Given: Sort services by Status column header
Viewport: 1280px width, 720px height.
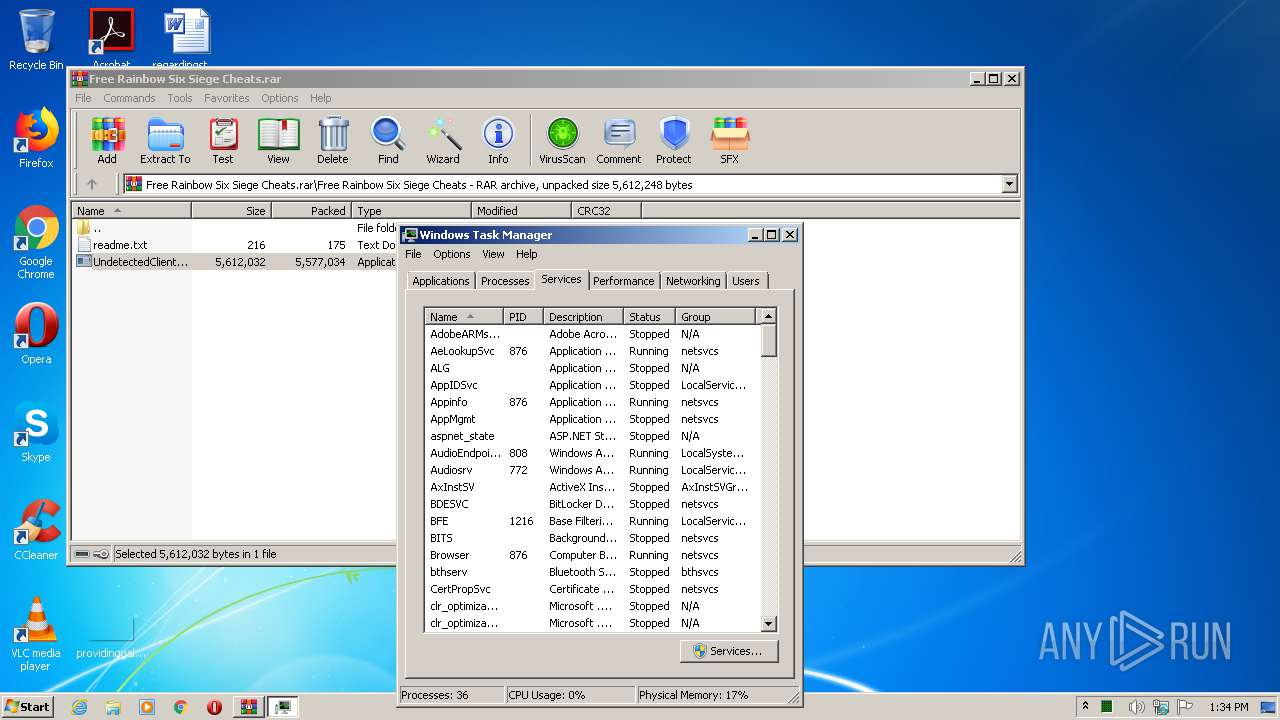Looking at the screenshot, I should [x=649, y=317].
